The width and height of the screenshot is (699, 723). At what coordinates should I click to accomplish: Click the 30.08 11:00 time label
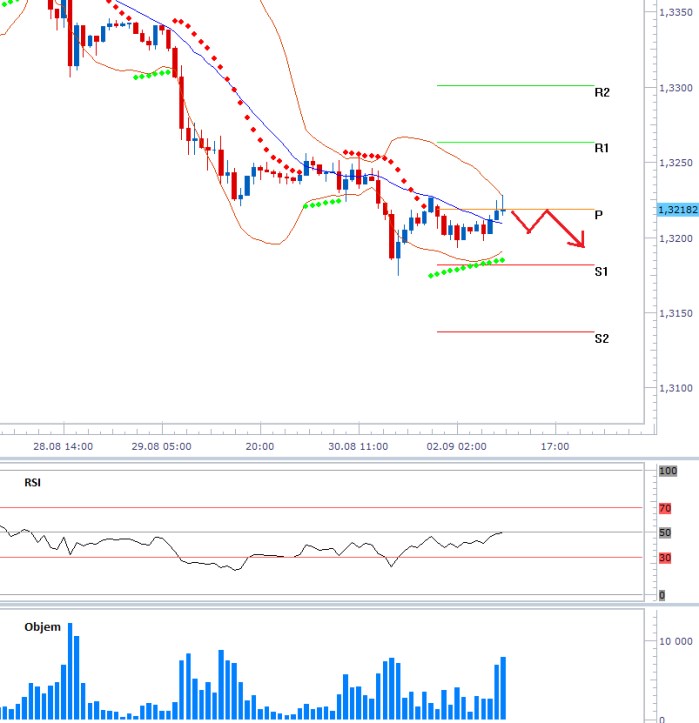coord(358,446)
